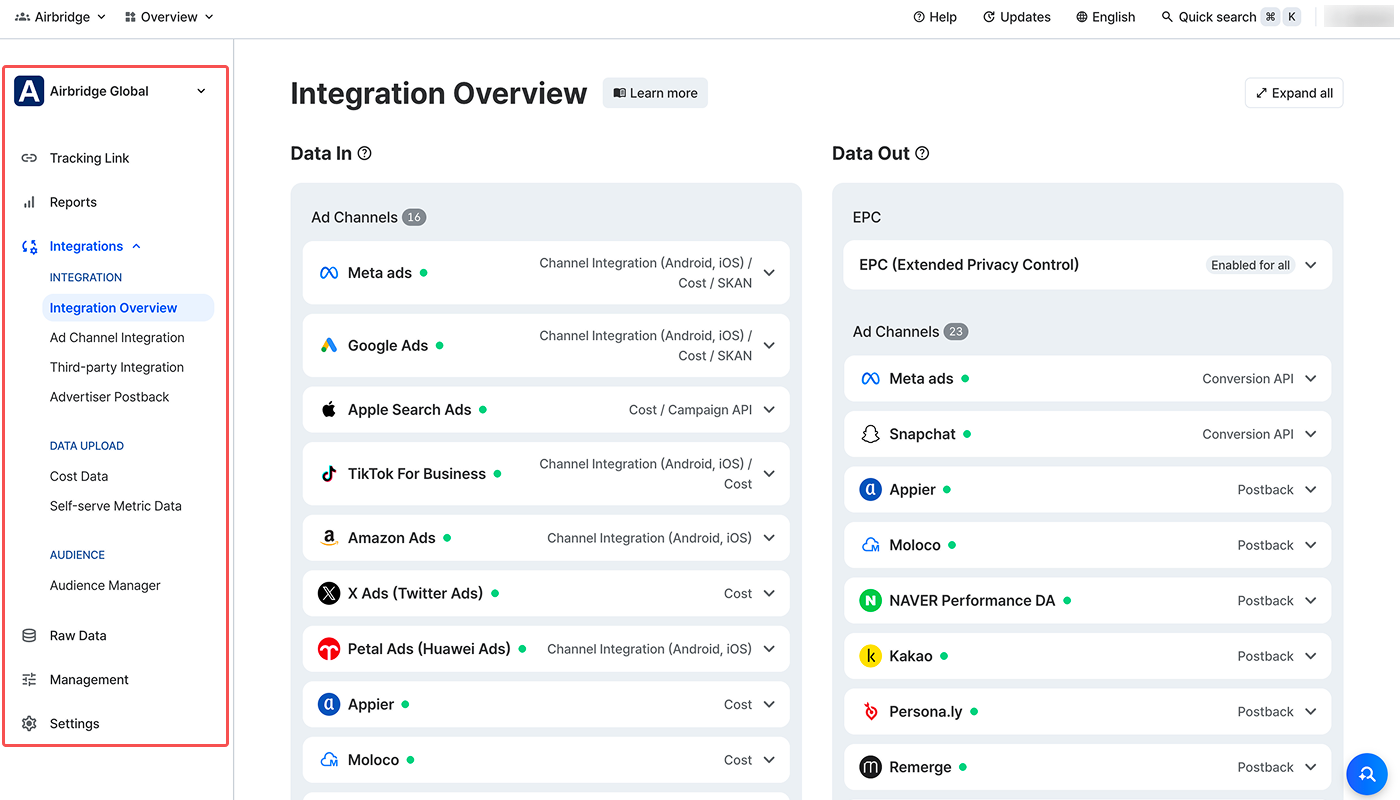The height and width of the screenshot is (800, 1400).
Task: Open the Integration Overview page
Action: 128,308
